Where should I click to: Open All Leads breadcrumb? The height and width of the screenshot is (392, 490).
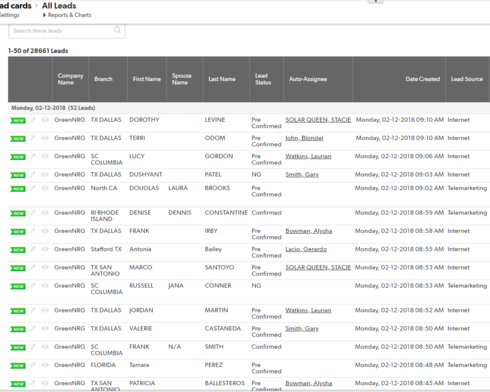point(59,6)
